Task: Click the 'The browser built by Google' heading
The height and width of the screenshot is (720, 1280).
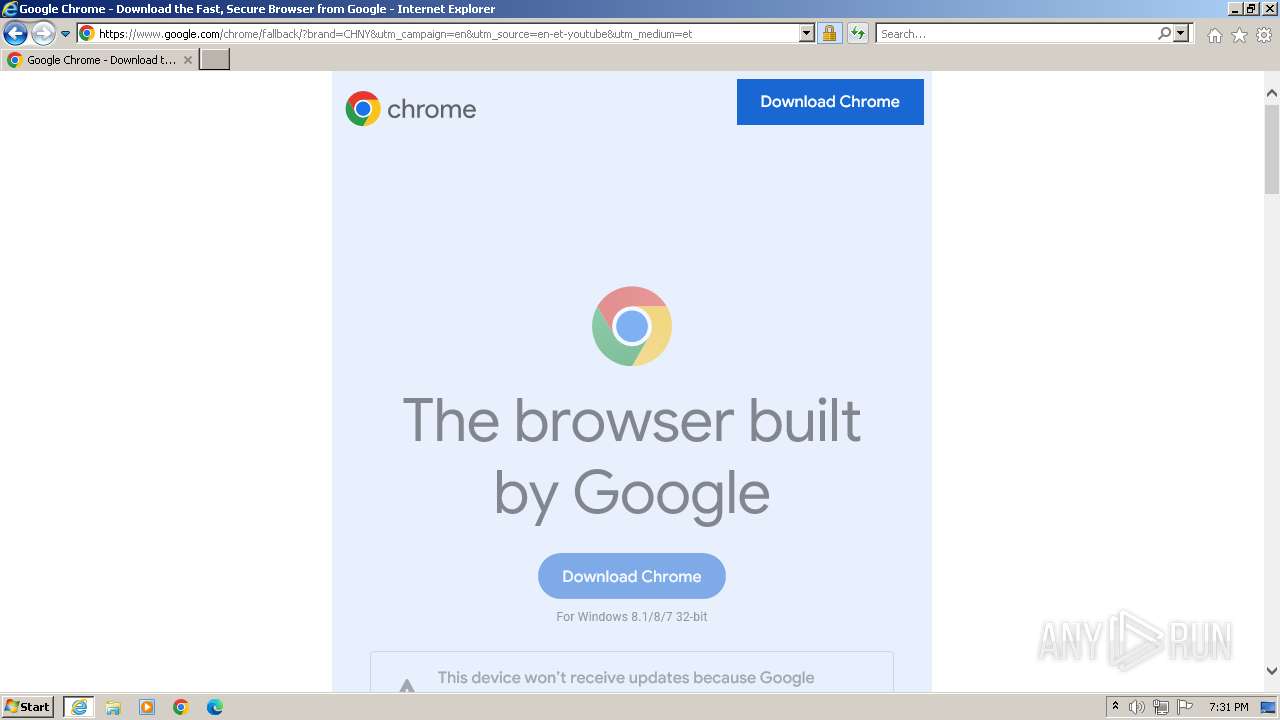Action: pos(632,457)
